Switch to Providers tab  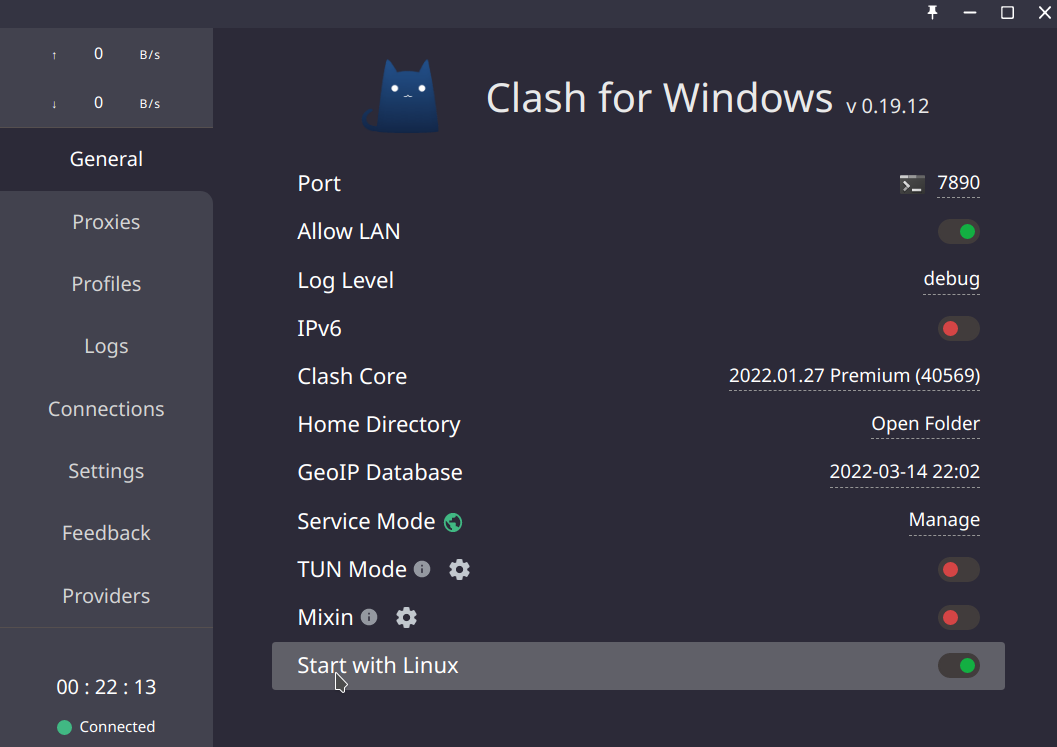point(107,596)
